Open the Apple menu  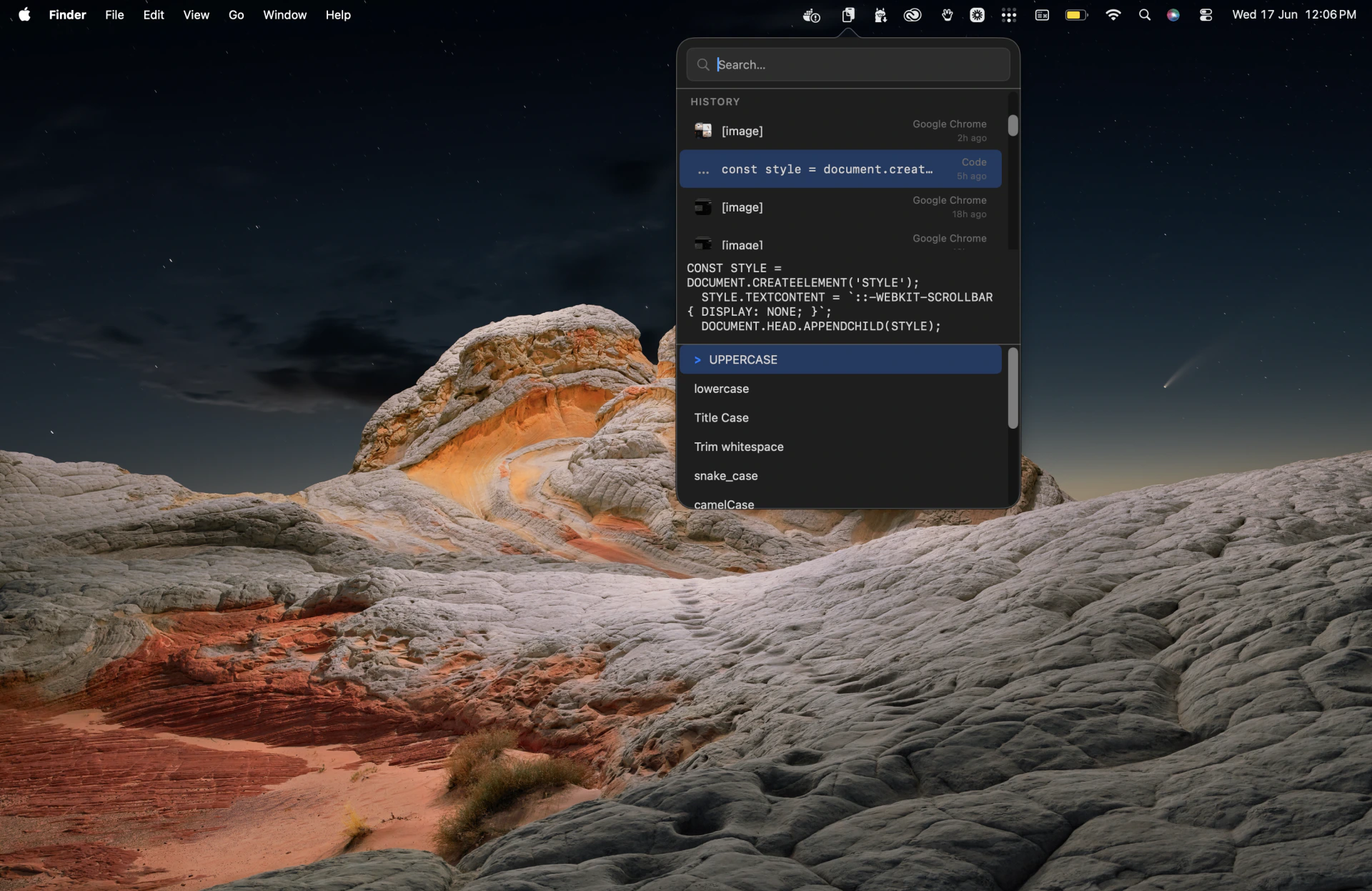click(24, 14)
